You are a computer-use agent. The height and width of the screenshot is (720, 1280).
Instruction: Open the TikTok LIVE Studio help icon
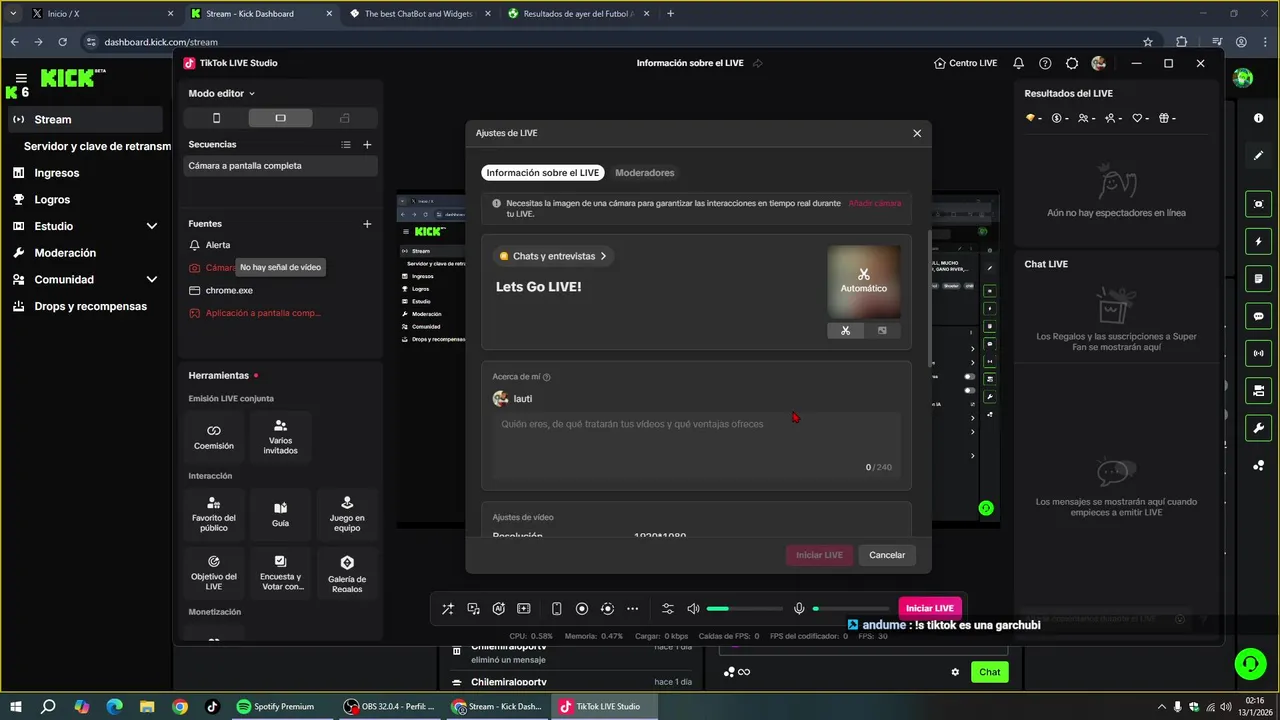click(x=1045, y=63)
